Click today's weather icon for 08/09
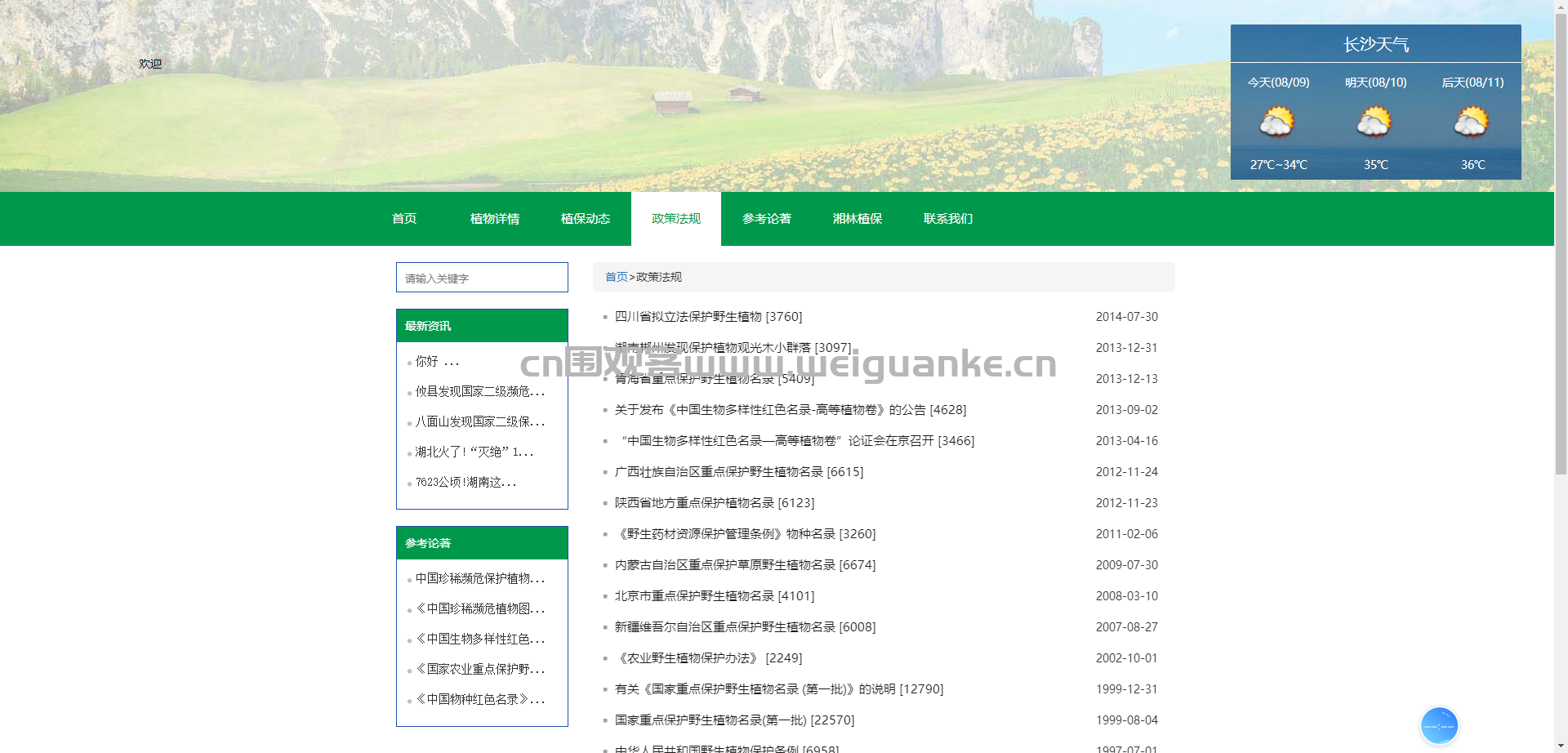The height and width of the screenshot is (753, 1568). tap(1277, 121)
